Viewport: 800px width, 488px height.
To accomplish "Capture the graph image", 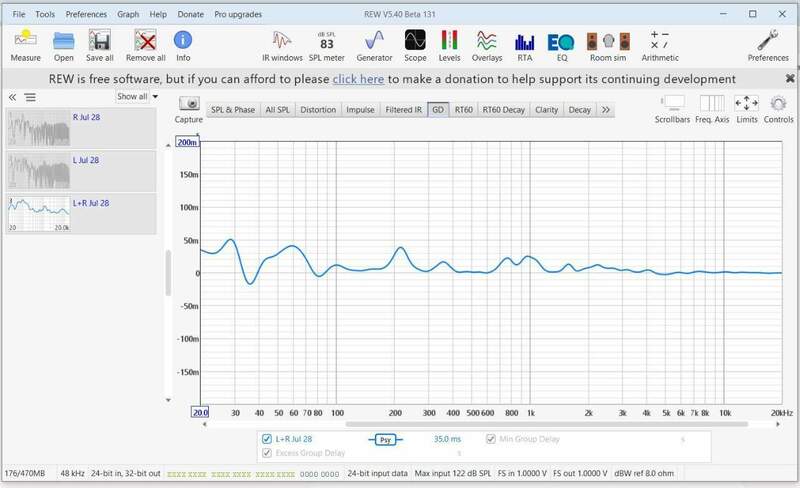I will [189, 109].
